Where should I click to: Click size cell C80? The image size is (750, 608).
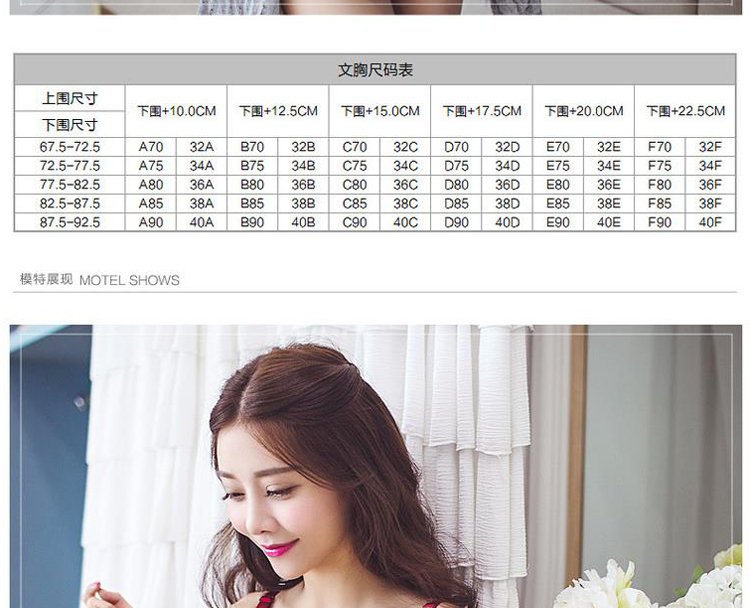(x=354, y=185)
